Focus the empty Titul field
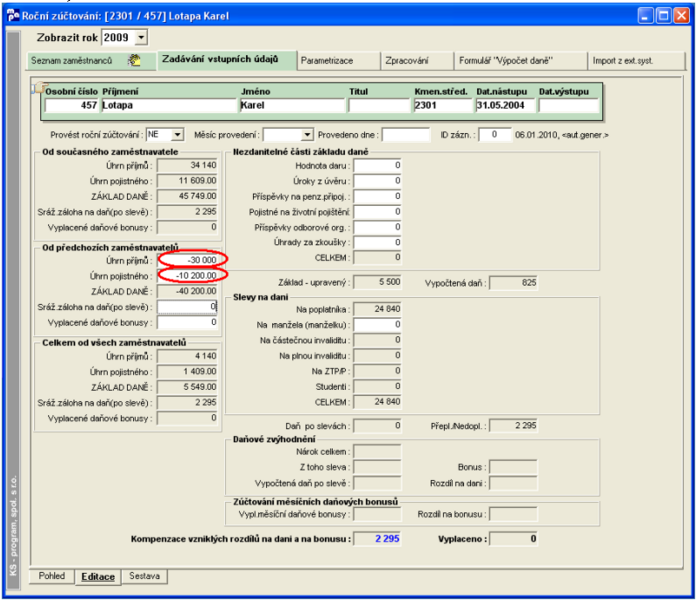The width and height of the screenshot is (696, 600). point(379,106)
